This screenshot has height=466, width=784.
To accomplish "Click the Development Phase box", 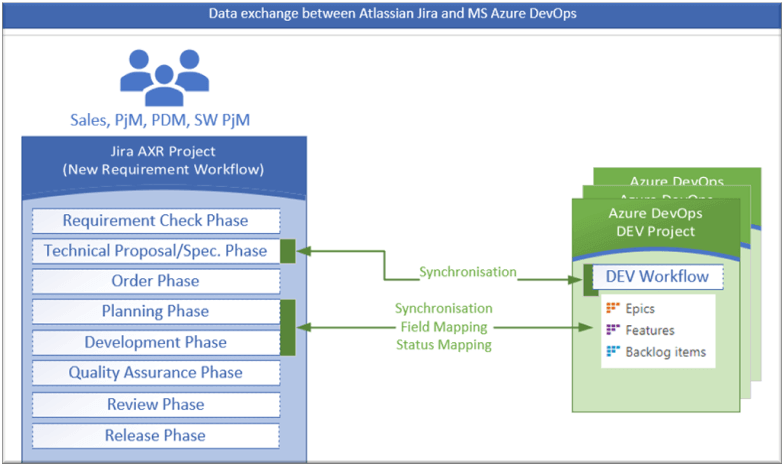I will click(x=155, y=342).
